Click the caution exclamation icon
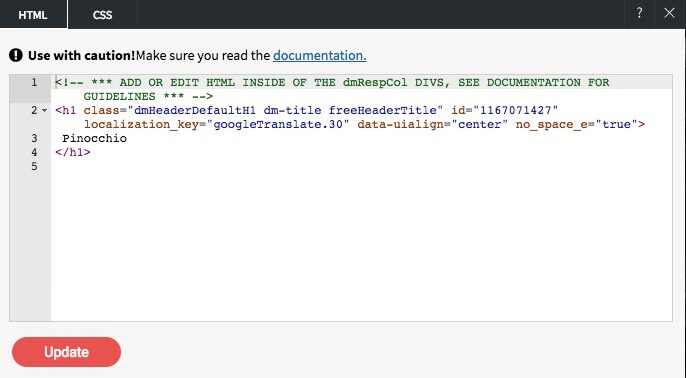 (16, 56)
